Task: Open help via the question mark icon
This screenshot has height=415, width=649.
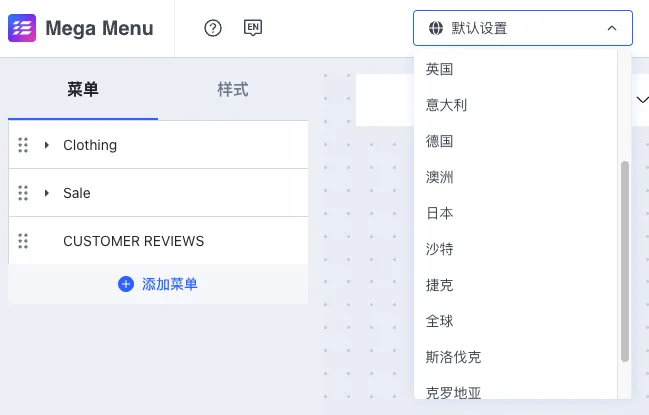Action: (212, 28)
